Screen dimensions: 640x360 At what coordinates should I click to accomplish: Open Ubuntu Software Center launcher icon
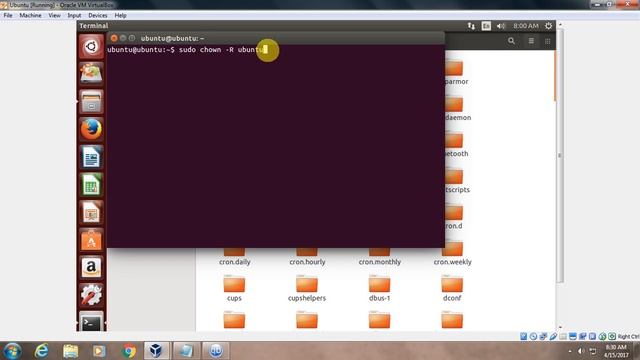[x=91, y=240]
